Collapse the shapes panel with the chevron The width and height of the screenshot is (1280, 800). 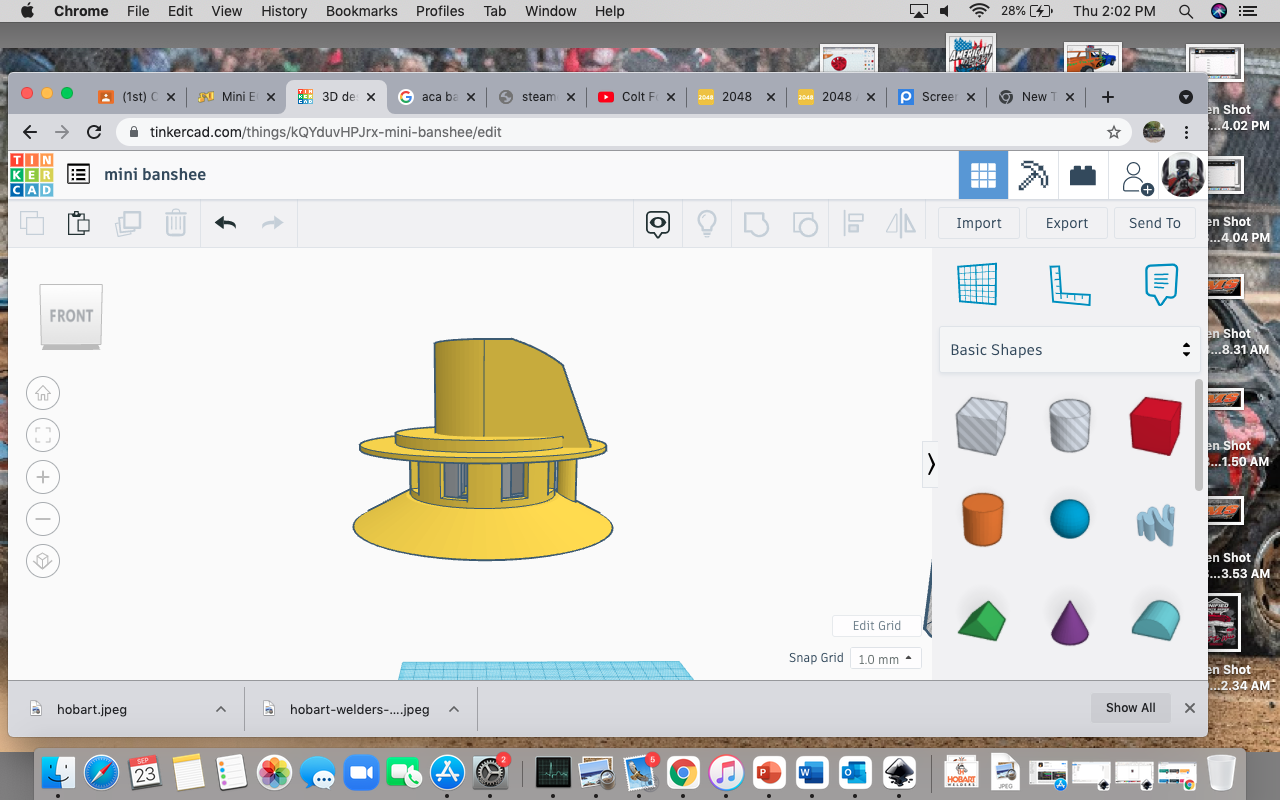point(931,464)
